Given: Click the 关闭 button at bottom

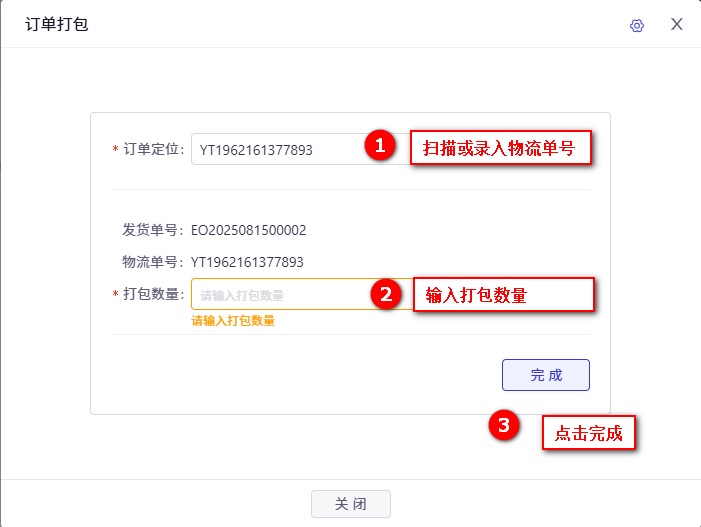Looking at the screenshot, I should click(x=351, y=504).
